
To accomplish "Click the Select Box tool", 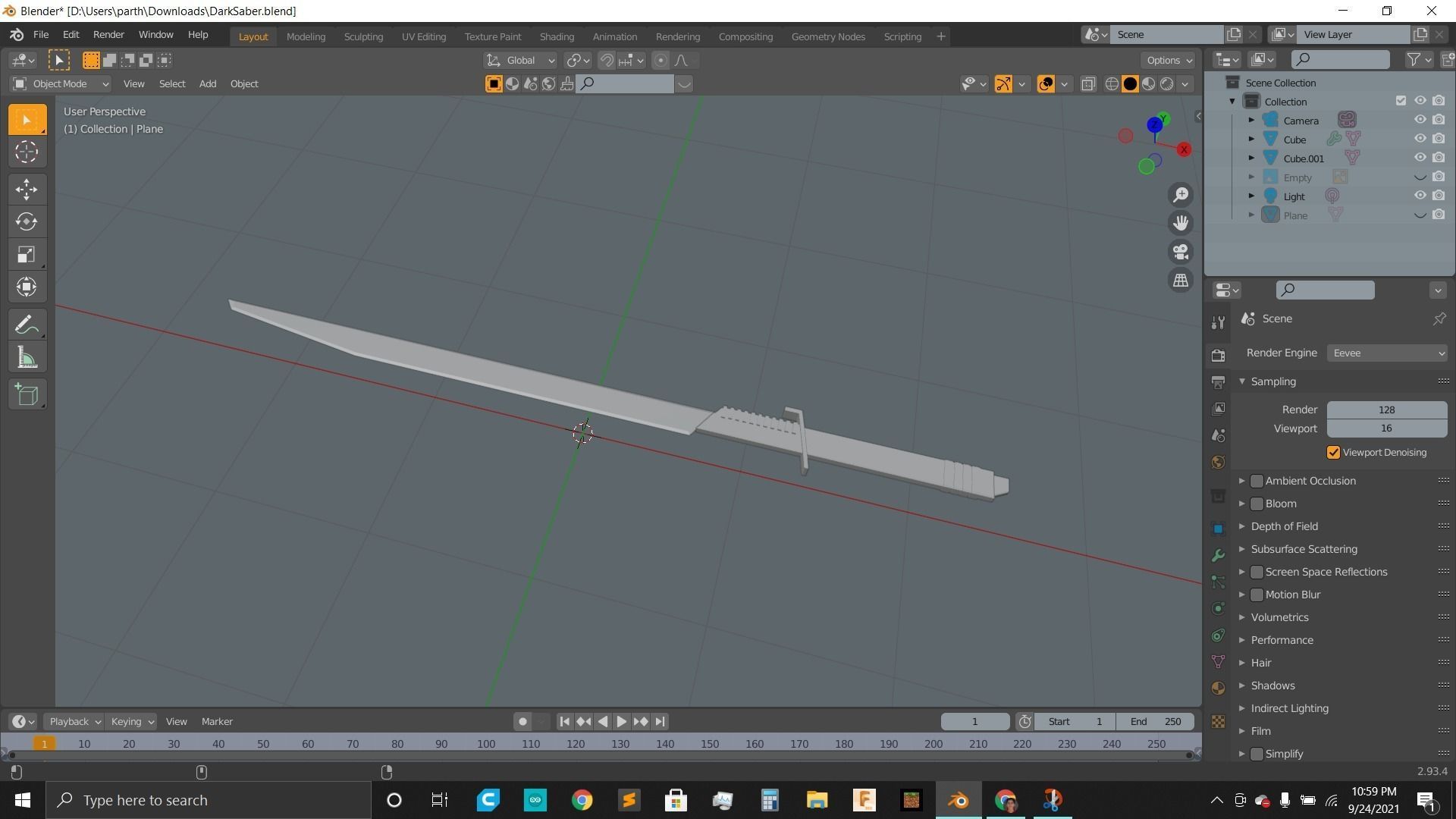I will pos(27,120).
